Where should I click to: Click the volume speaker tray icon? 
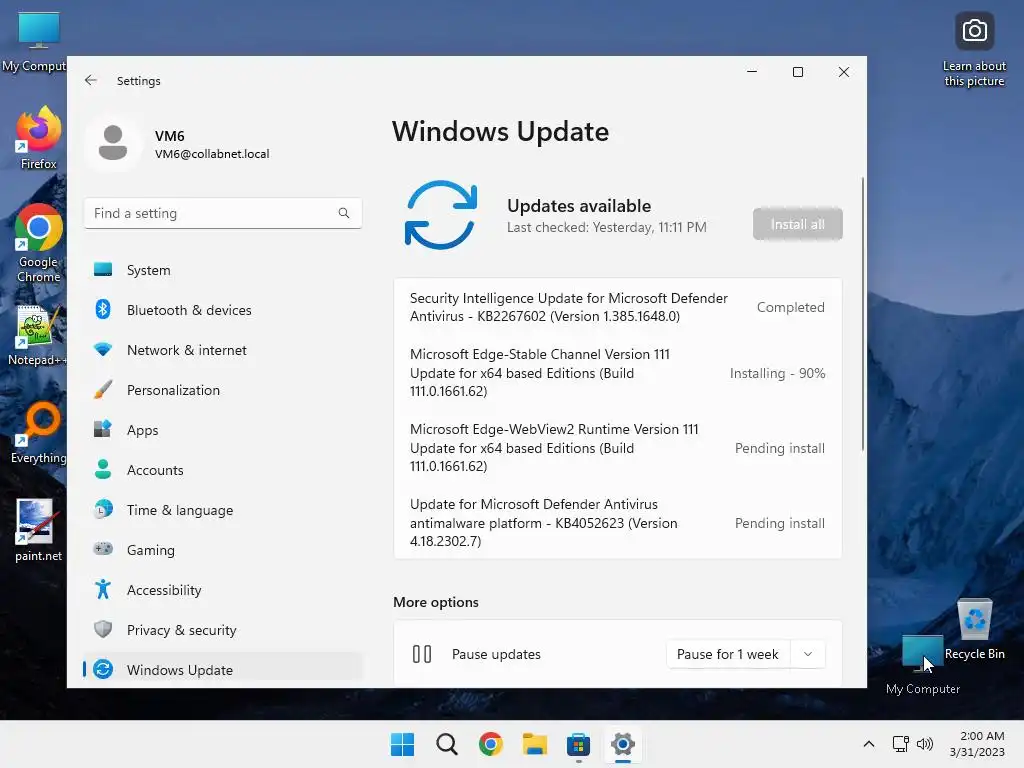(925, 744)
